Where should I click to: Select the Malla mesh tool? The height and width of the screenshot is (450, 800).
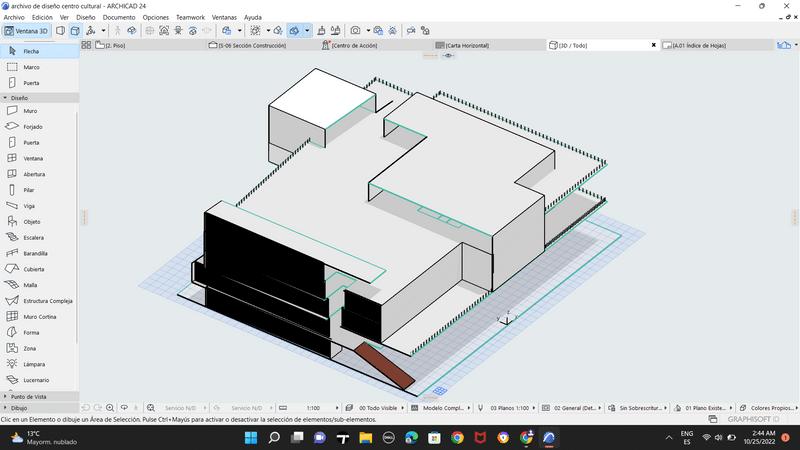pos(30,285)
